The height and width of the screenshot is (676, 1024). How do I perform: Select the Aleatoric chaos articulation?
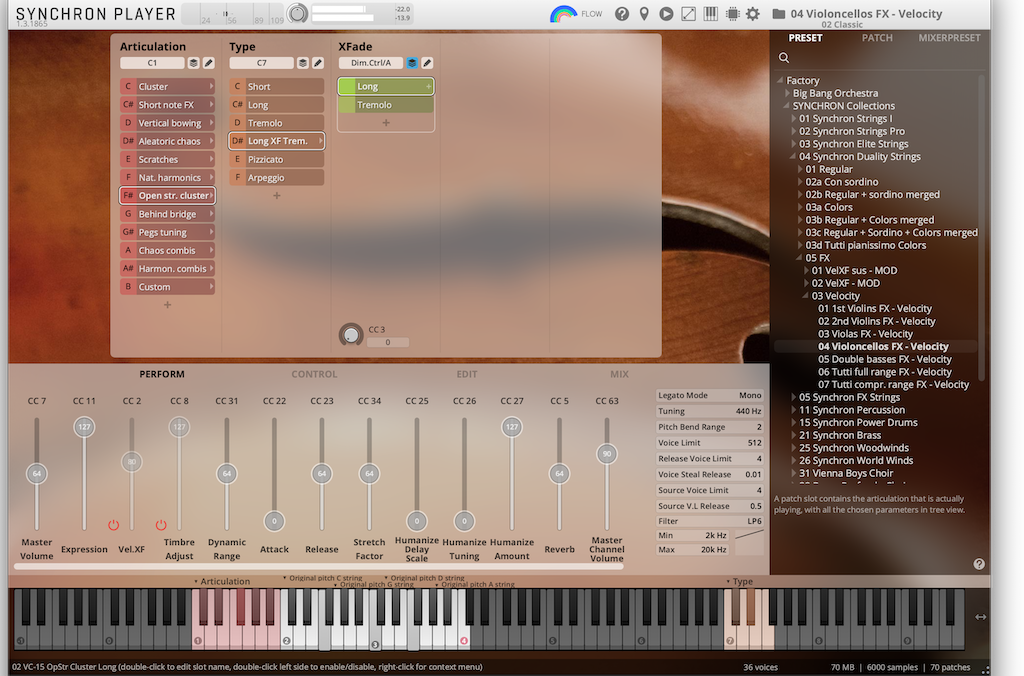(167, 141)
